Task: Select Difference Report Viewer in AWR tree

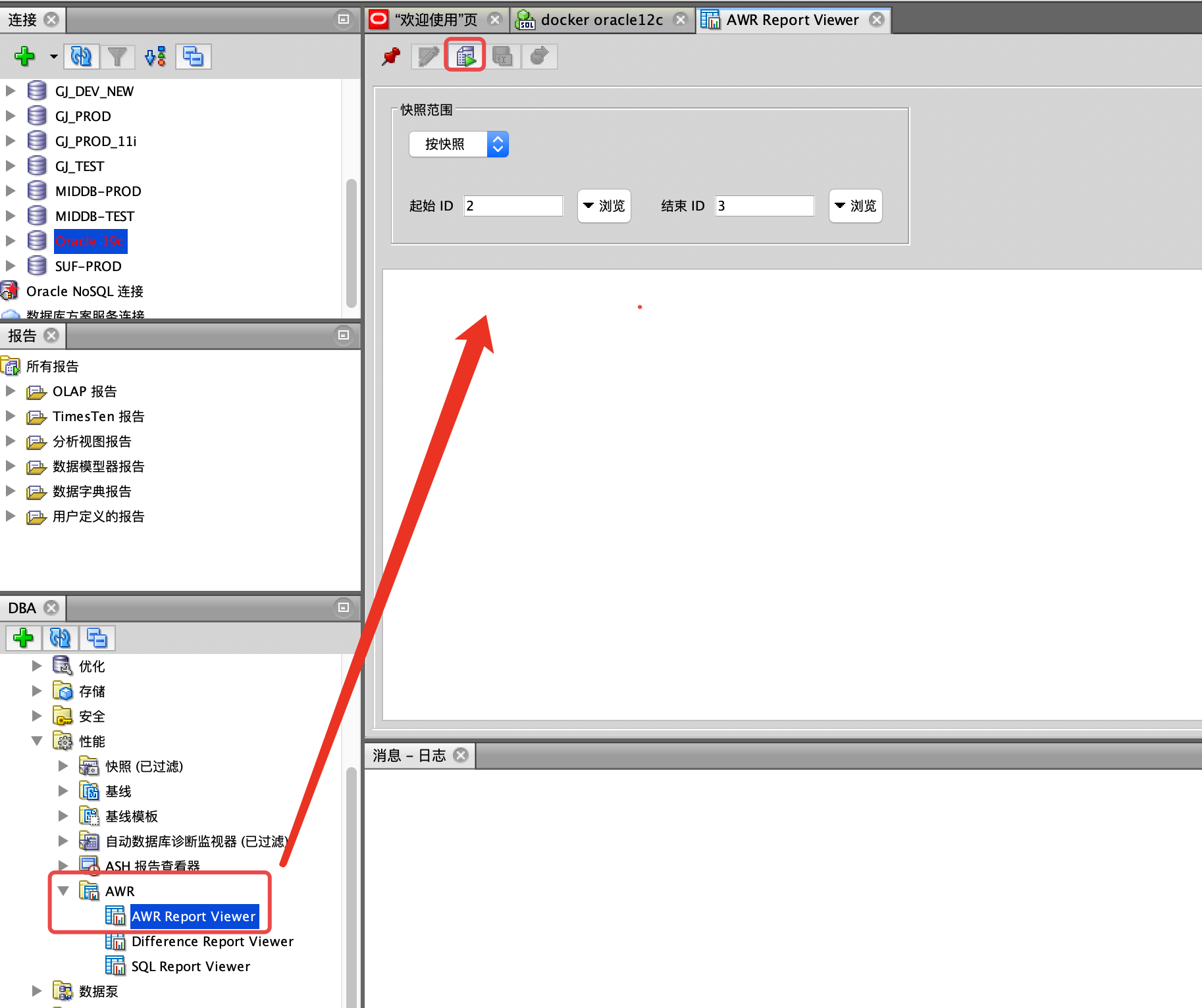Action: [x=212, y=942]
